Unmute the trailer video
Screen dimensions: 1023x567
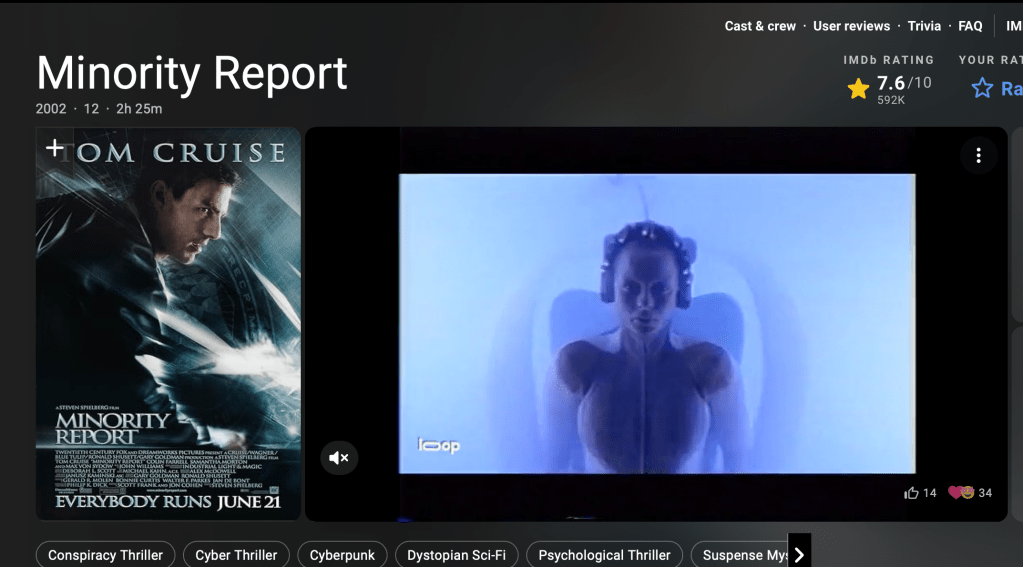[339, 458]
